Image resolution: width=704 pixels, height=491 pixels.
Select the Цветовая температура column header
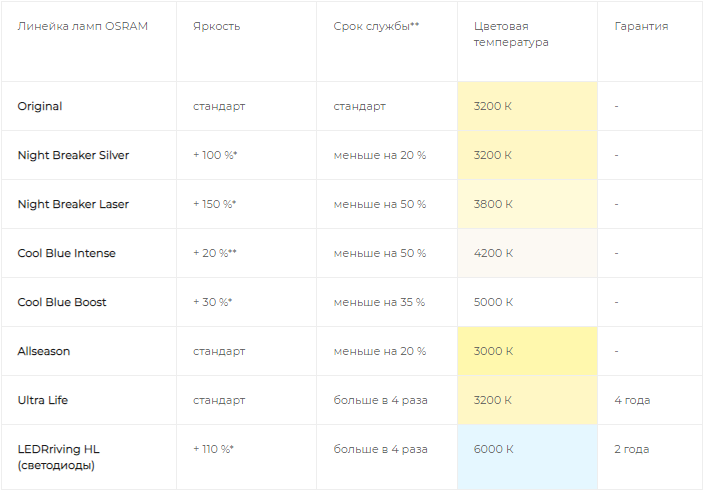point(511,34)
